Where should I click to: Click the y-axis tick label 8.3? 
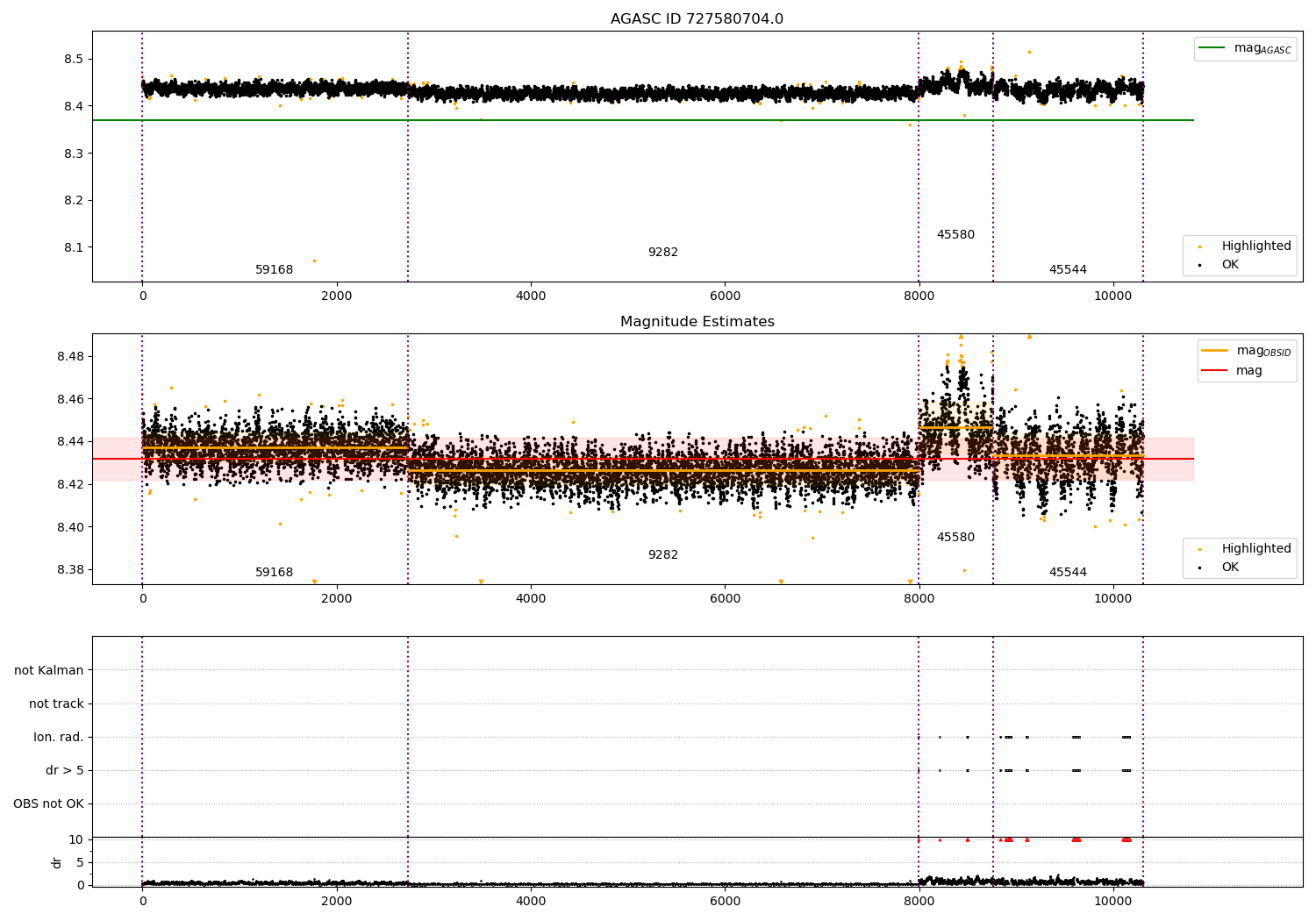click(x=74, y=153)
